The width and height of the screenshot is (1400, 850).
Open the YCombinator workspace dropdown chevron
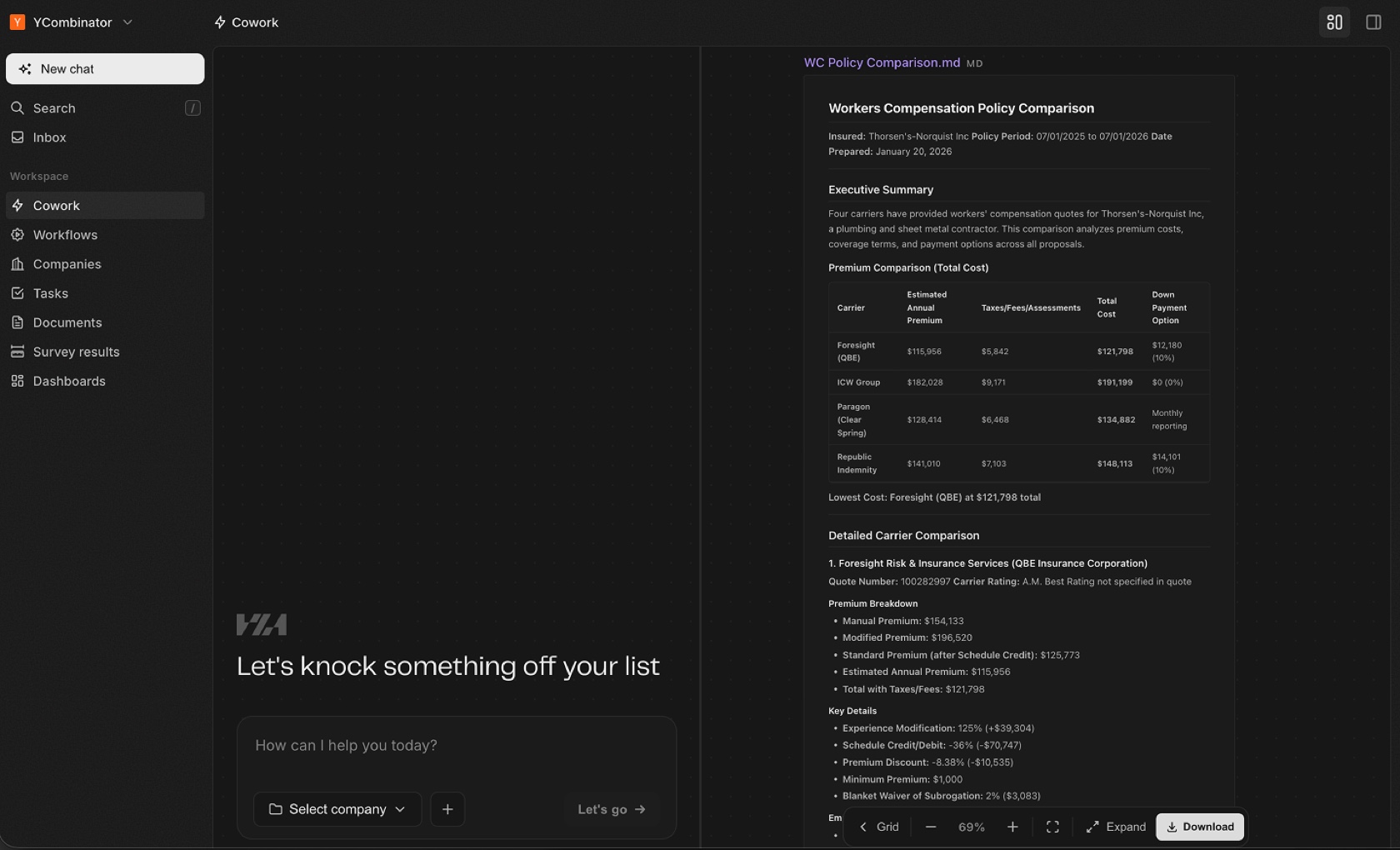click(x=127, y=22)
